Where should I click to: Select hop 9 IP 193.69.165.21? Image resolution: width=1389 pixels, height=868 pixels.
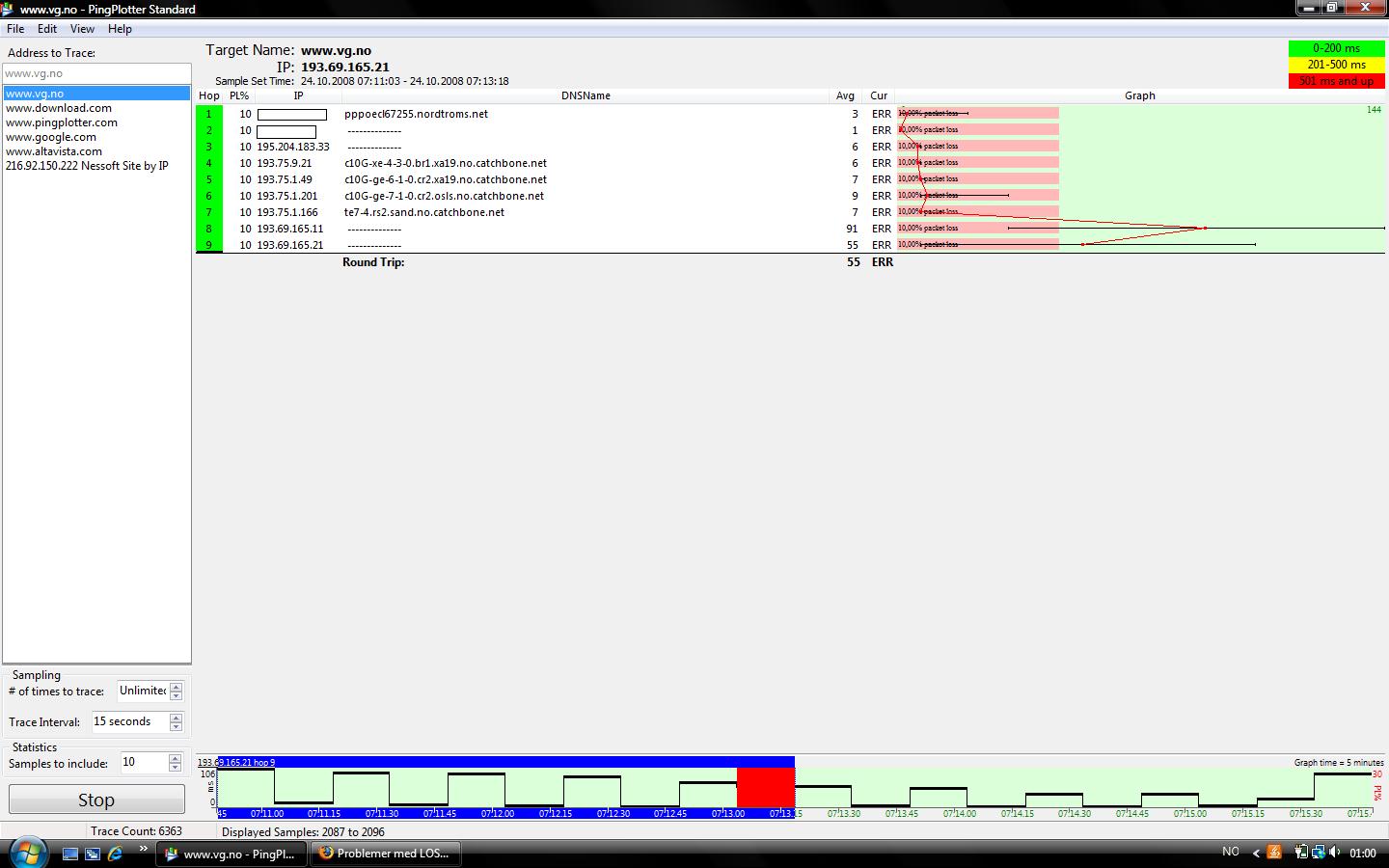coord(290,245)
